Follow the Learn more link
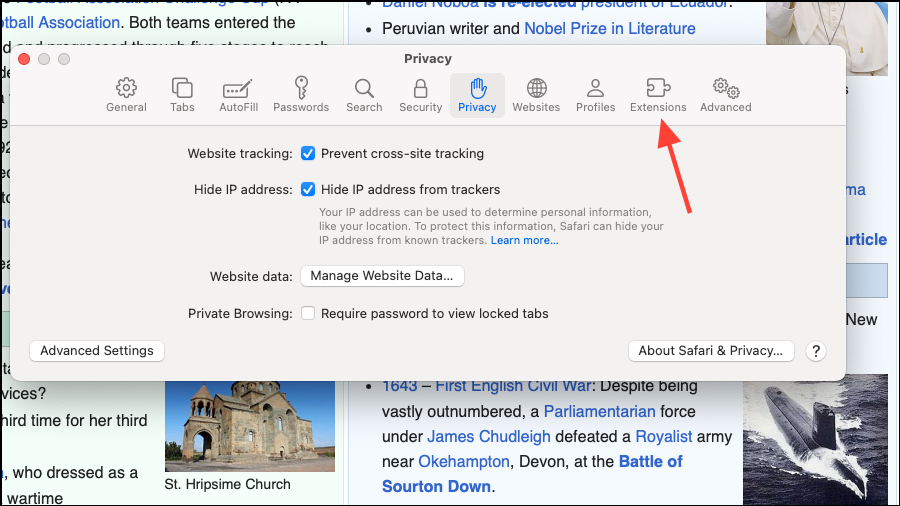This screenshot has width=900, height=506. [x=524, y=240]
